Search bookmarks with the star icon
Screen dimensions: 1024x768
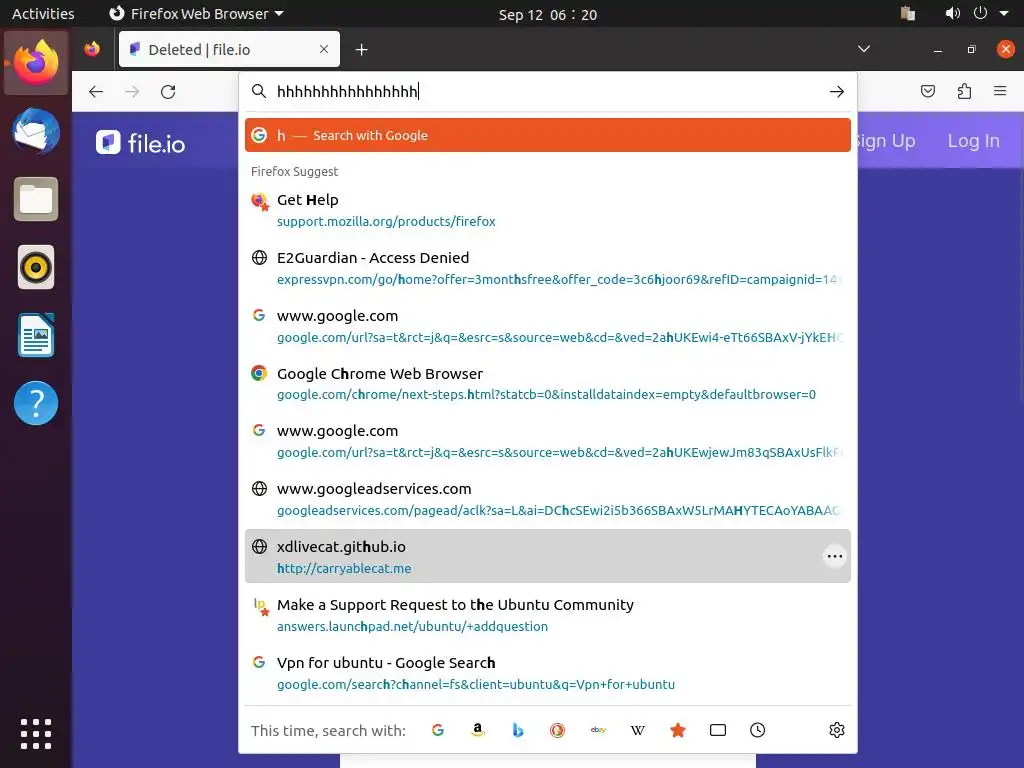tap(678, 730)
